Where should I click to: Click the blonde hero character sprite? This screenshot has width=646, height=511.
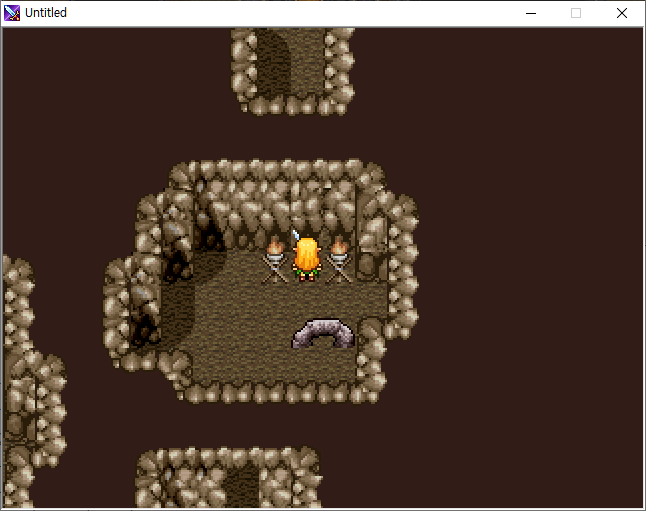coord(307,257)
